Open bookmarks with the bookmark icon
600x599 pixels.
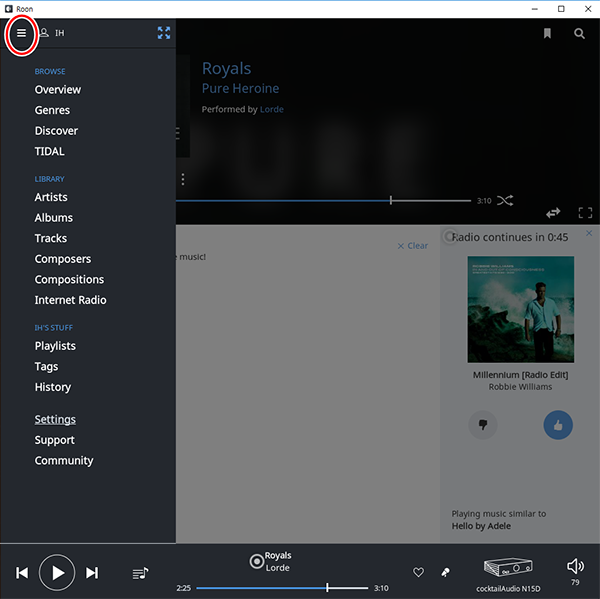pos(547,34)
